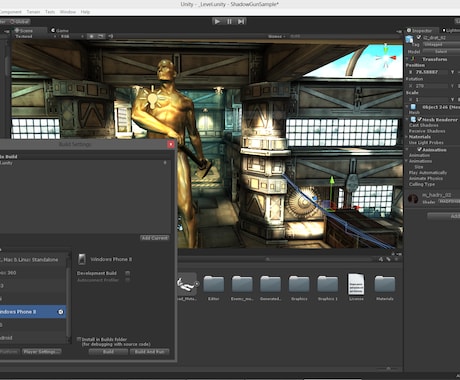Click the m_hadry_02 material preview sphere
This screenshot has height=380, width=460.
coord(413,199)
